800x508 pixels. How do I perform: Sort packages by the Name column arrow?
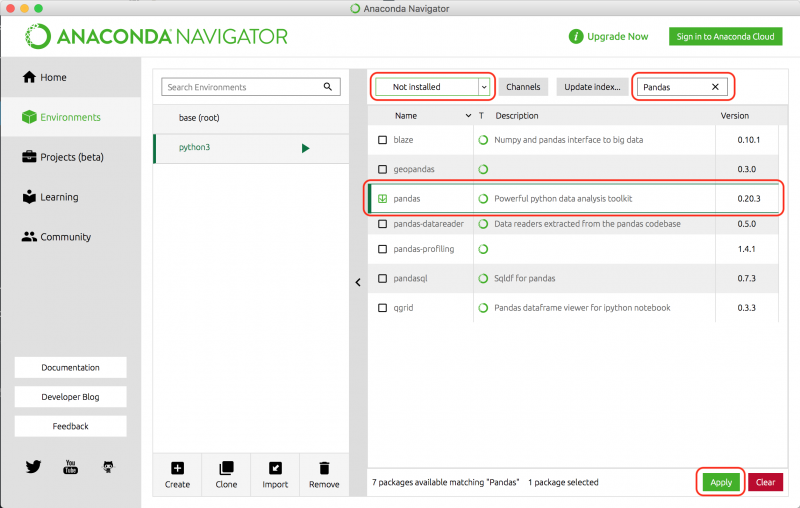coord(468,116)
